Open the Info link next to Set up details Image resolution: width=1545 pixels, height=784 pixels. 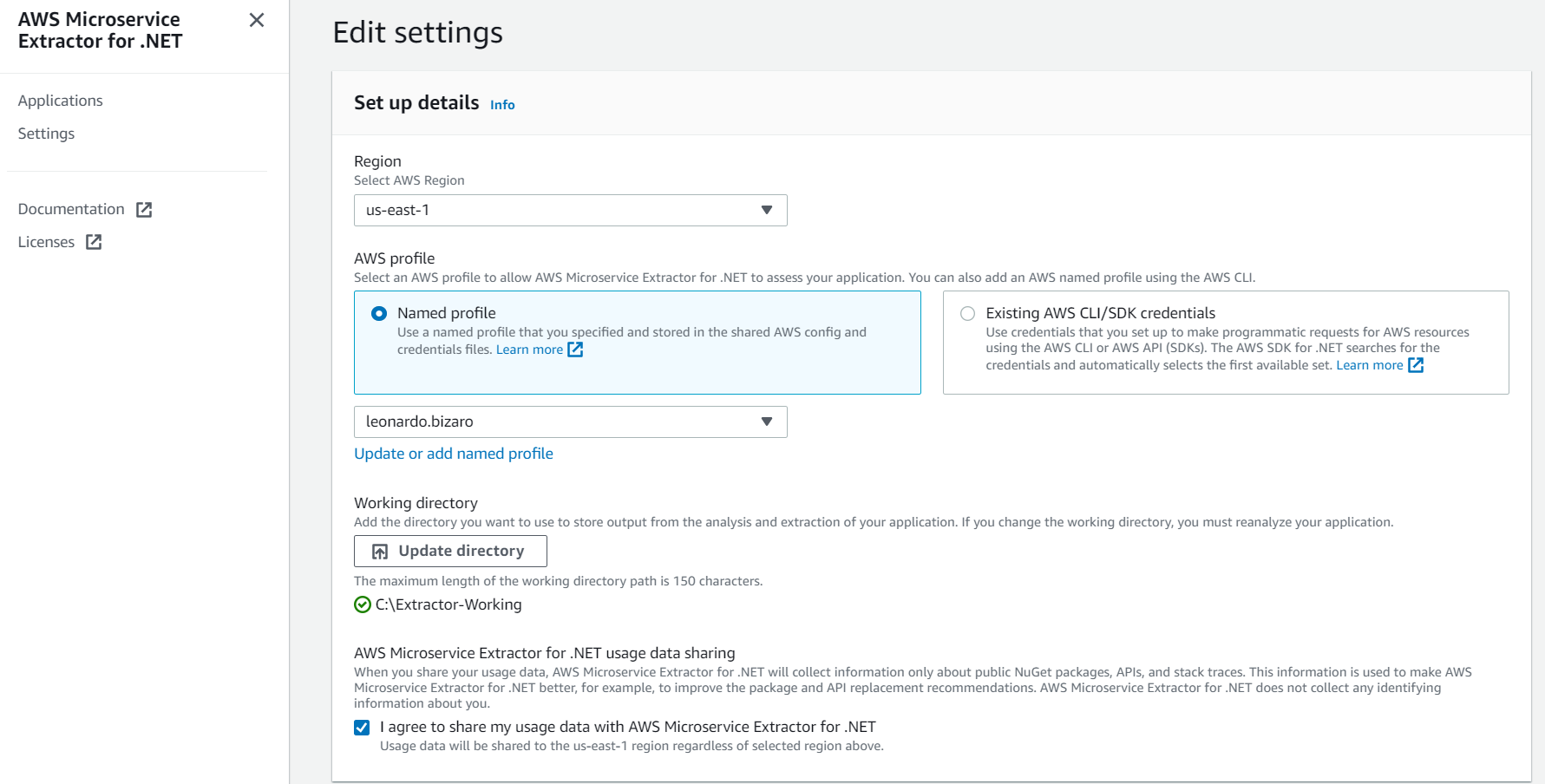tap(502, 105)
